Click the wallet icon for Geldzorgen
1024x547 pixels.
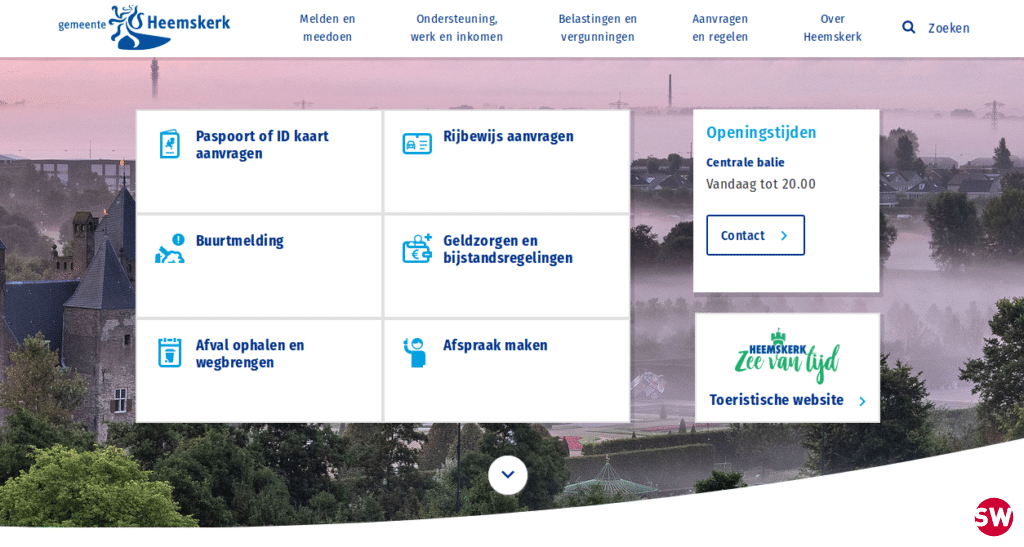417,249
